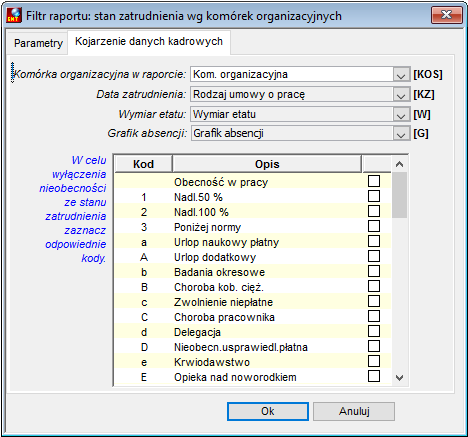The image size is (468, 437).
Task: Check the Krwiodawstwo row checkbox
Action: [374, 361]
